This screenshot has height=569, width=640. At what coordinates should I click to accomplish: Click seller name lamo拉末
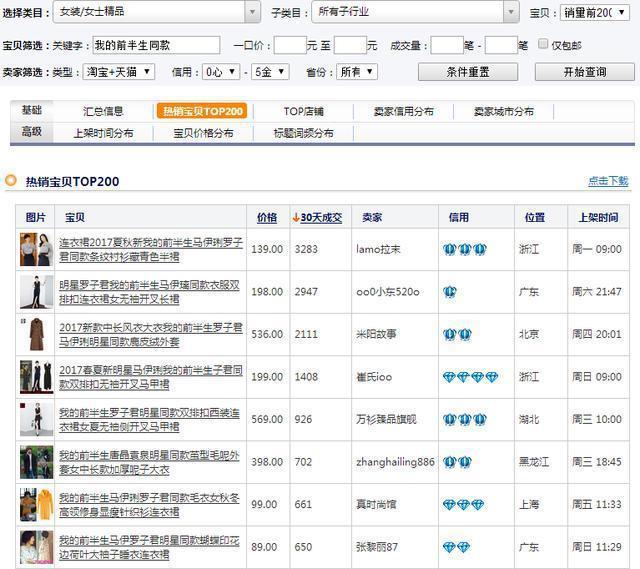pos(378,249)
